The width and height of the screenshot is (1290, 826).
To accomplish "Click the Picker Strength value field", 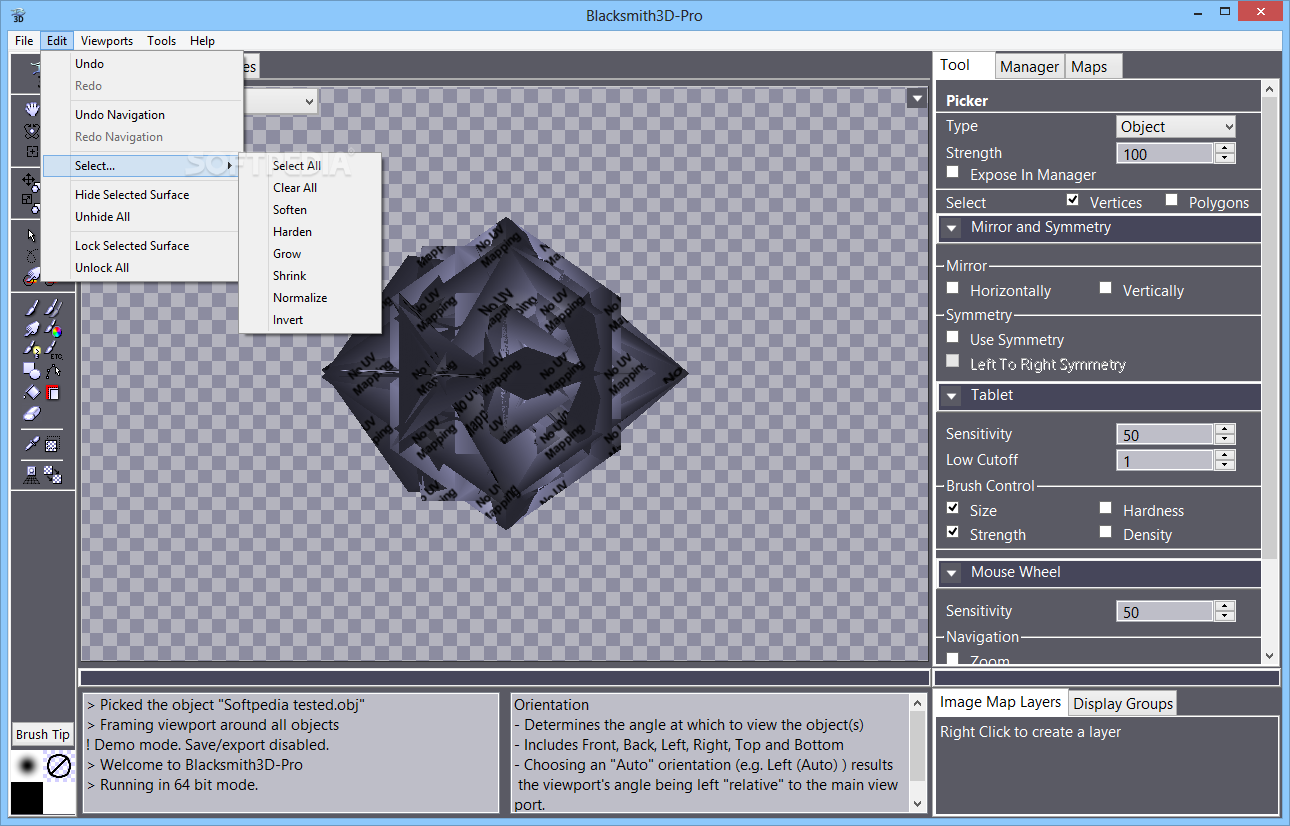I will pos(1165,153).
